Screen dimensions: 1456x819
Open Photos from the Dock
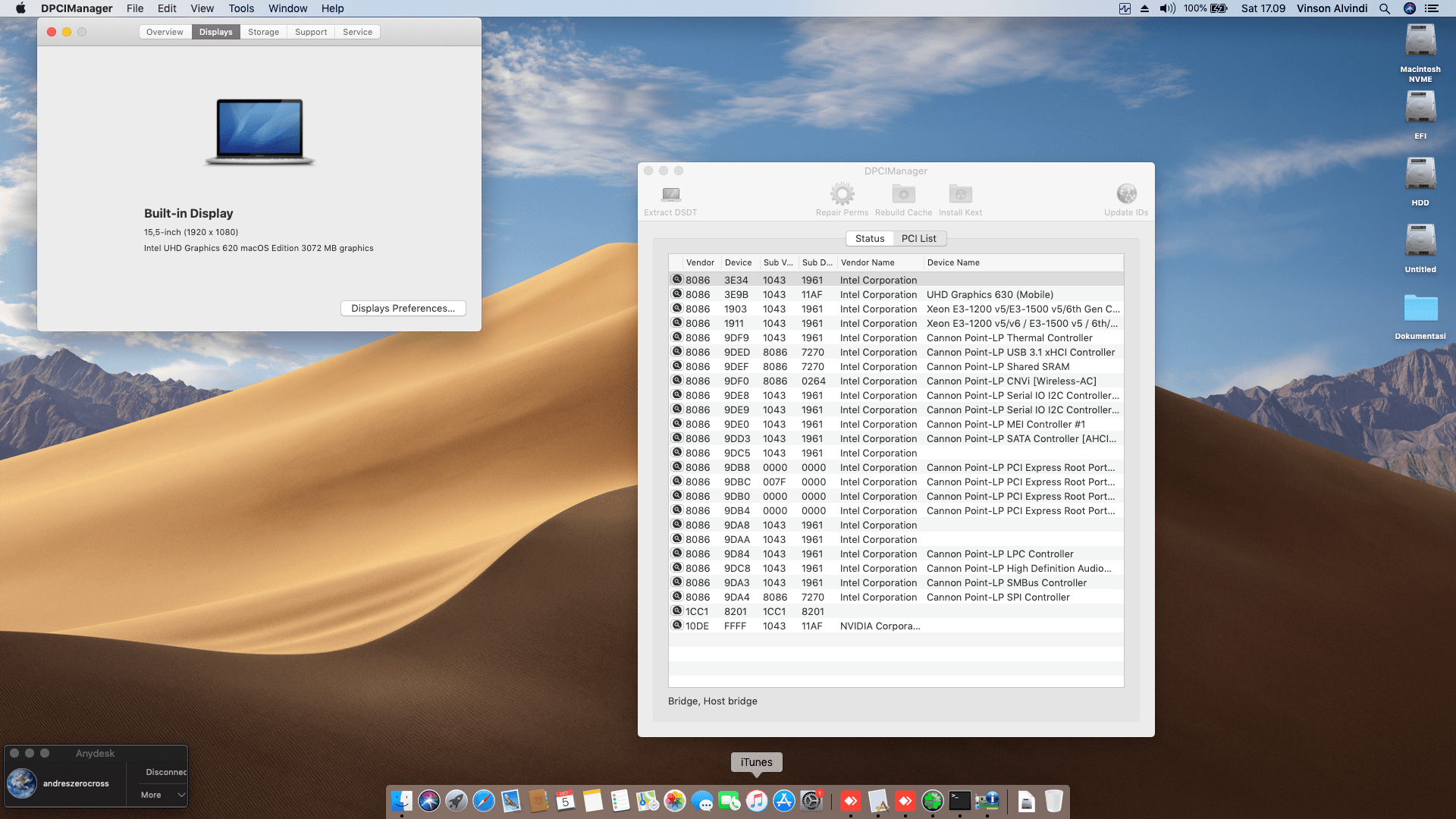click(675, 801)
